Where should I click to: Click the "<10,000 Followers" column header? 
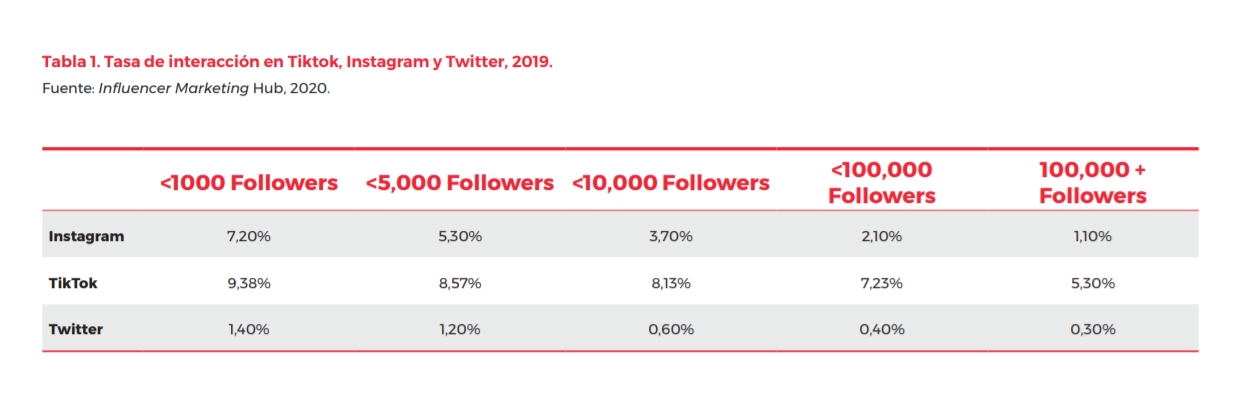click(x=671, y=183)
